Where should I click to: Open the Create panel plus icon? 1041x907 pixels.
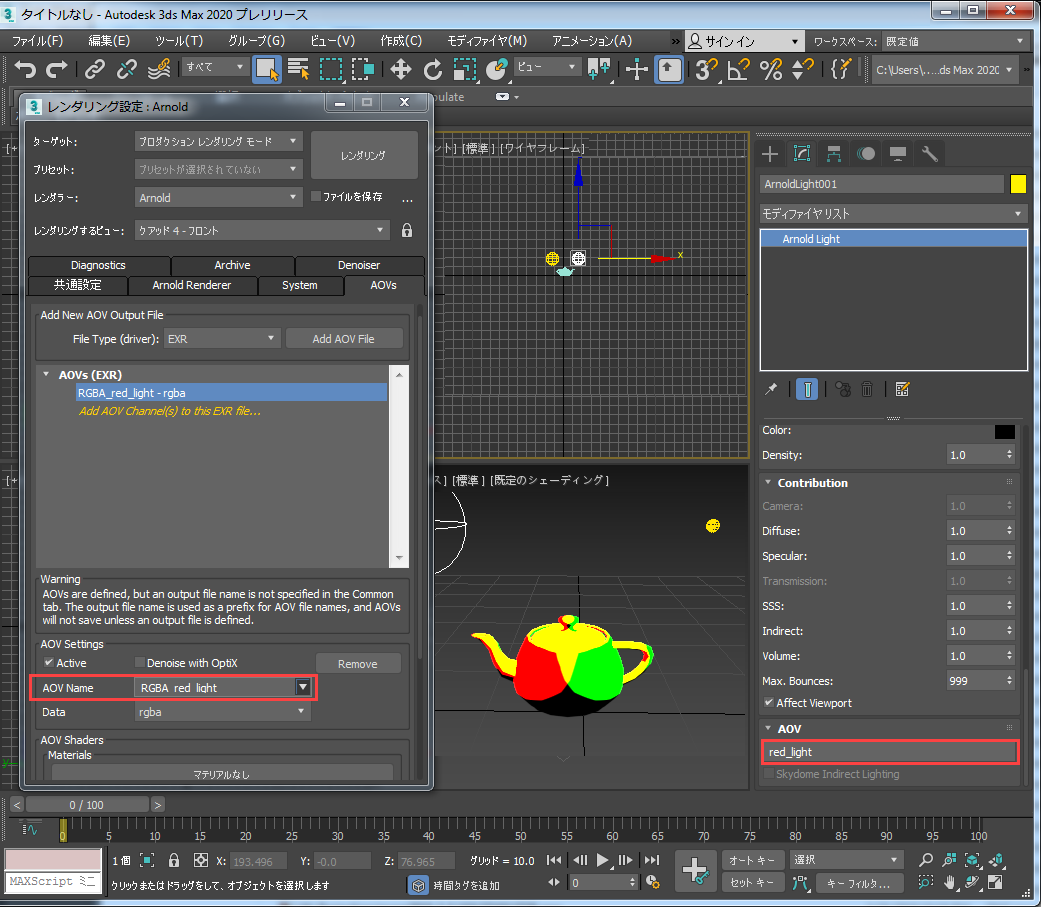tap(770, 154)
